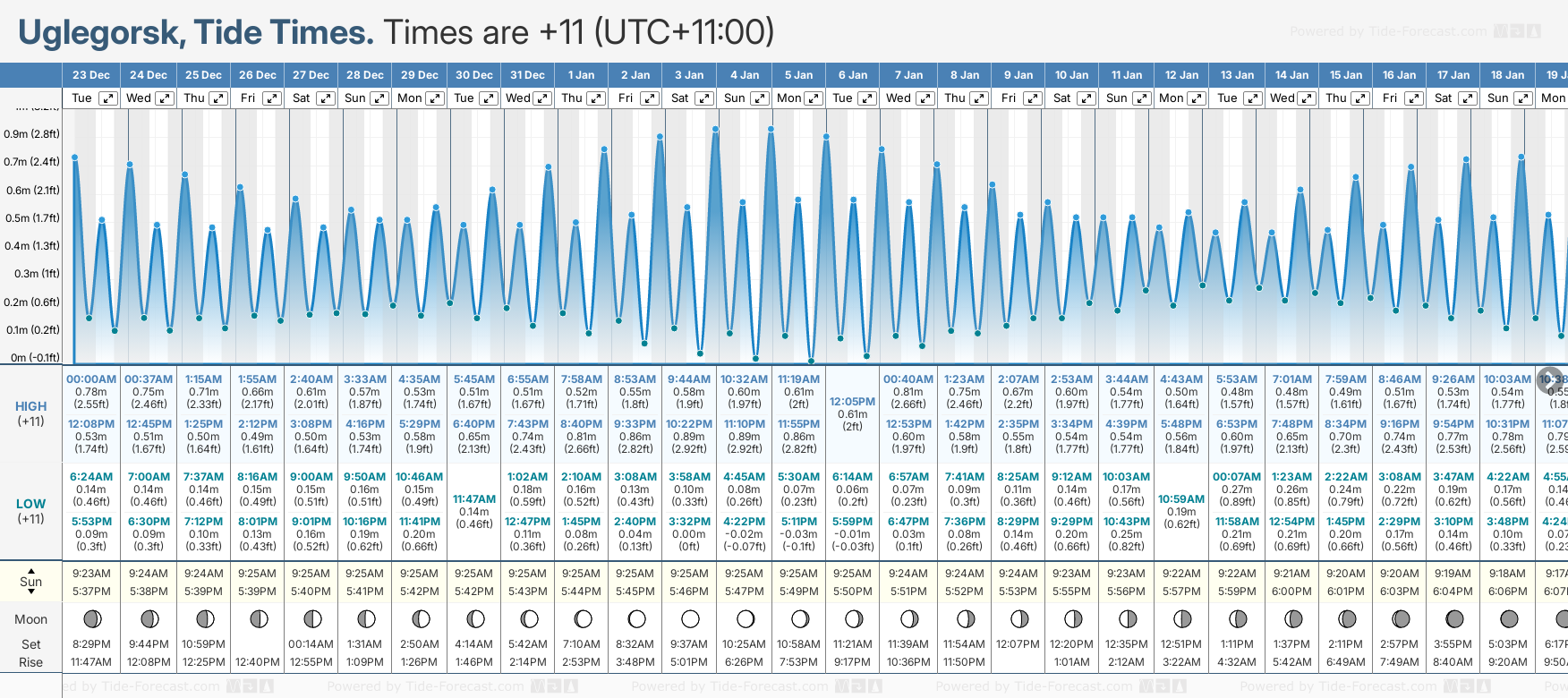Open the expanded view for Thu 1 Jan
The height and width of the screenshot is (698, 1568).
click(596, 98)
